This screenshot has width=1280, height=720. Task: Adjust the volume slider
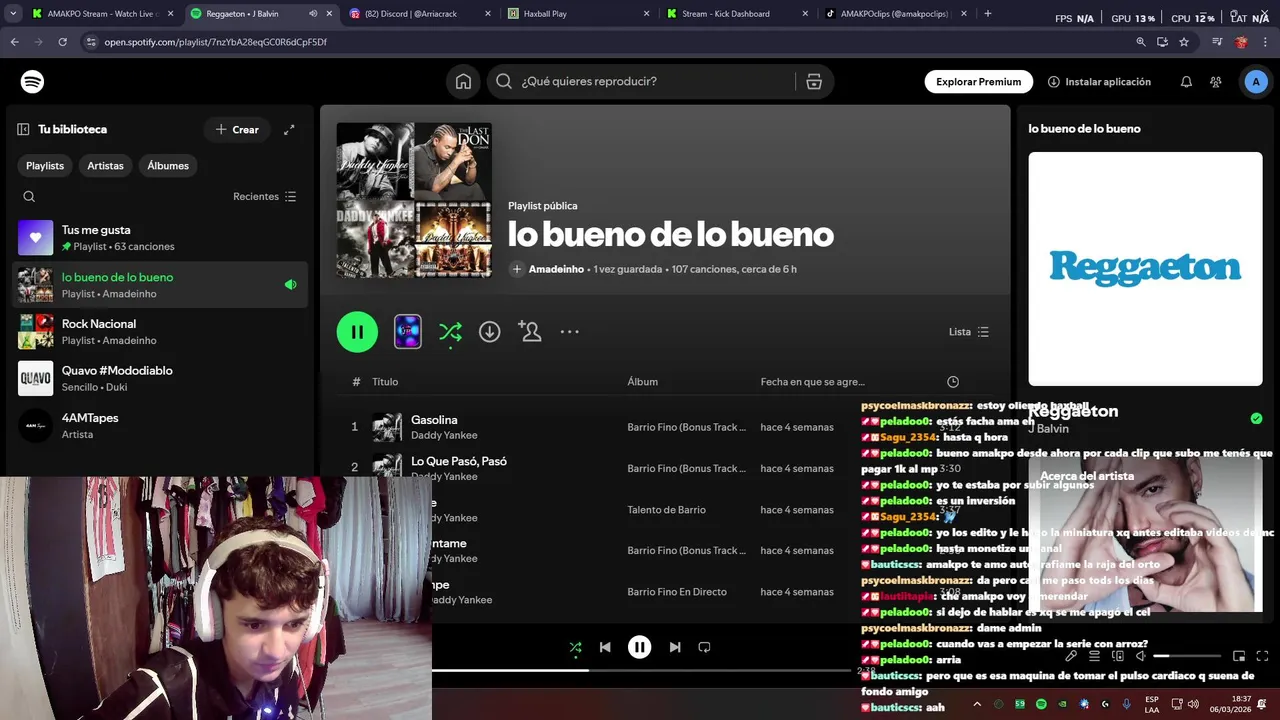1188,656
